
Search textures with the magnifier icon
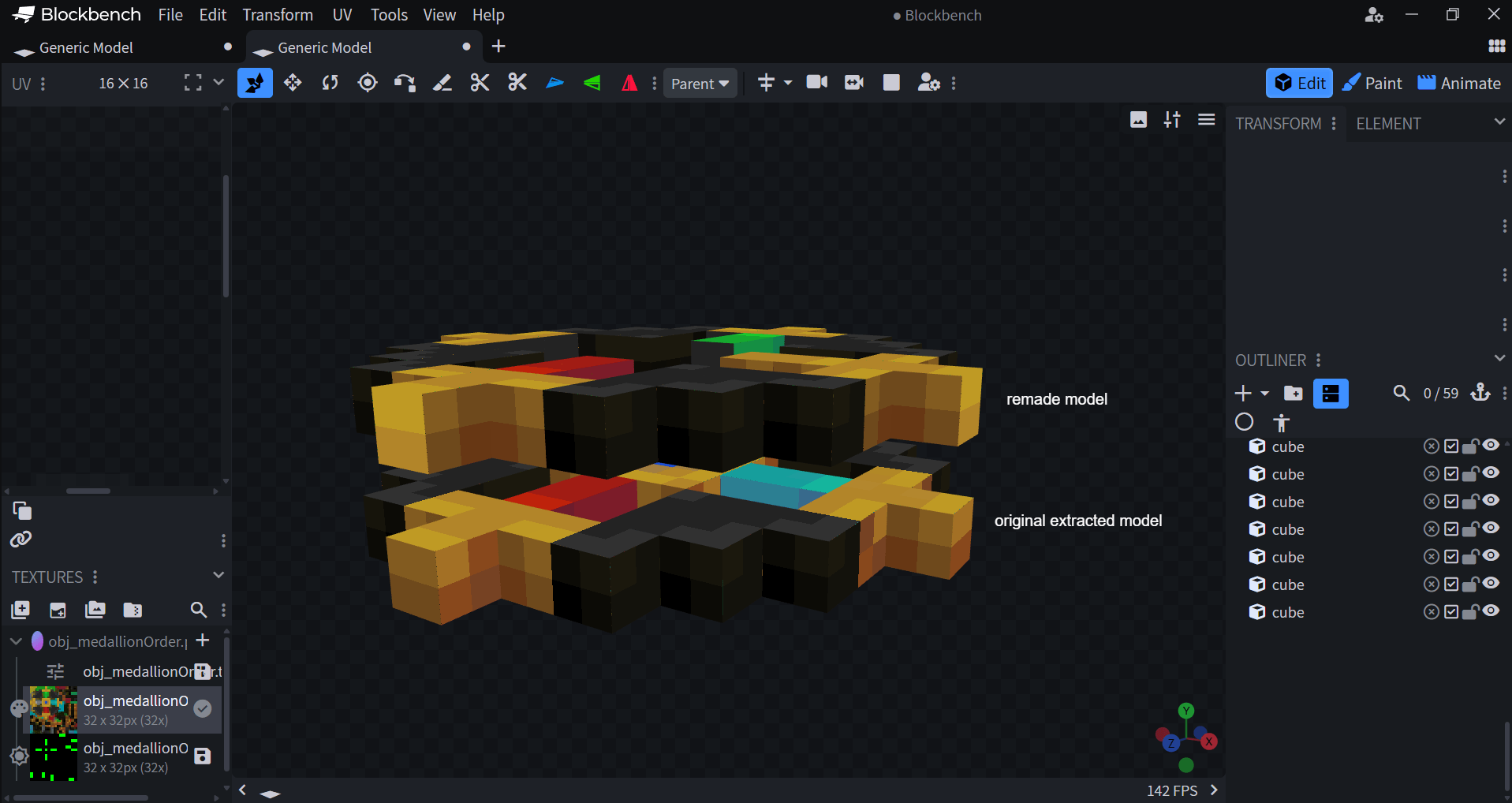coord(199,610)
